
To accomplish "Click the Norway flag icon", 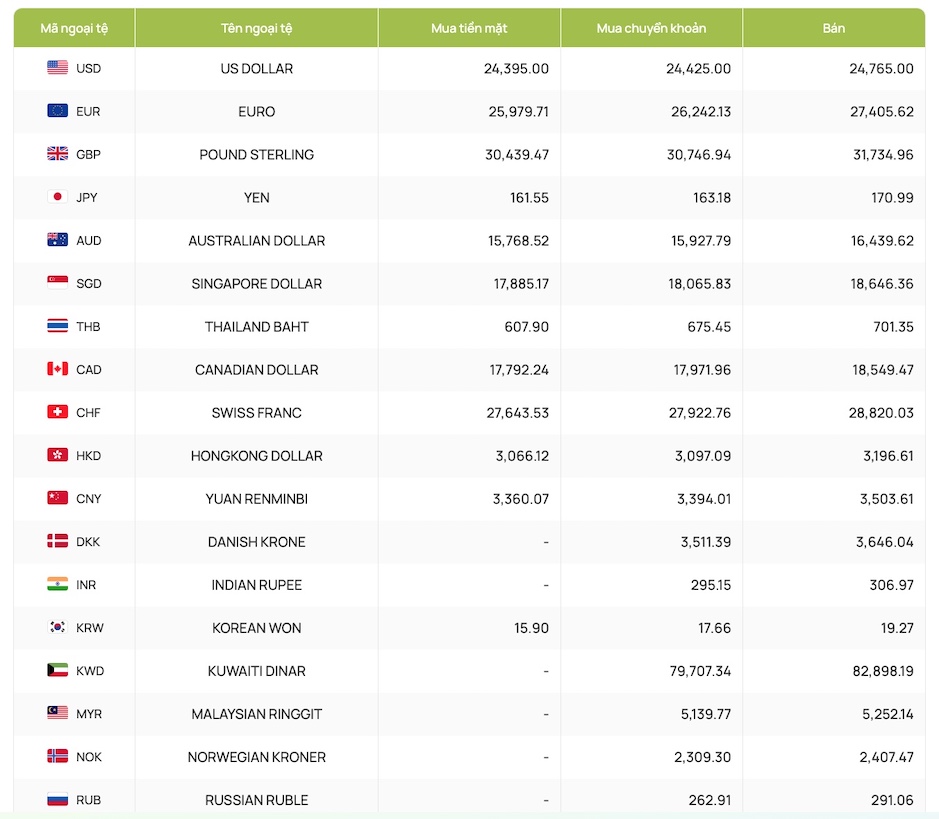I will [58, 756].
